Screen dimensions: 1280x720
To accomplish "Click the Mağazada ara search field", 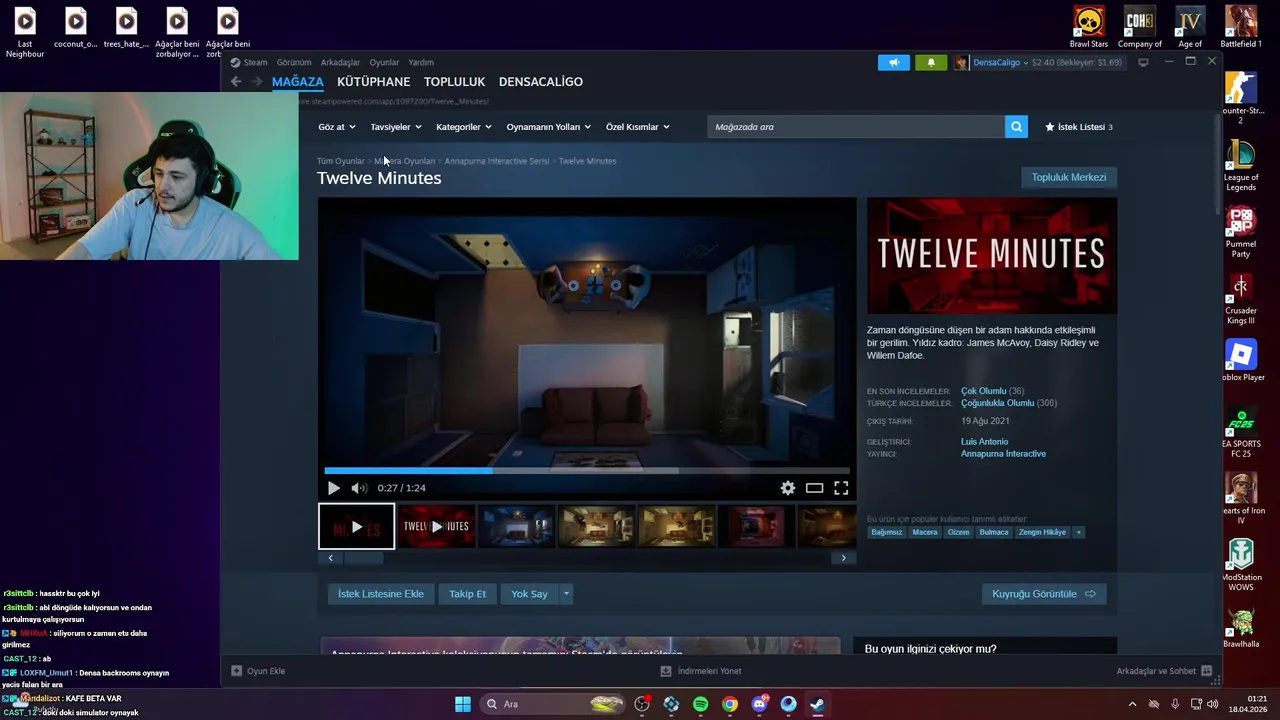I will 856,127.
